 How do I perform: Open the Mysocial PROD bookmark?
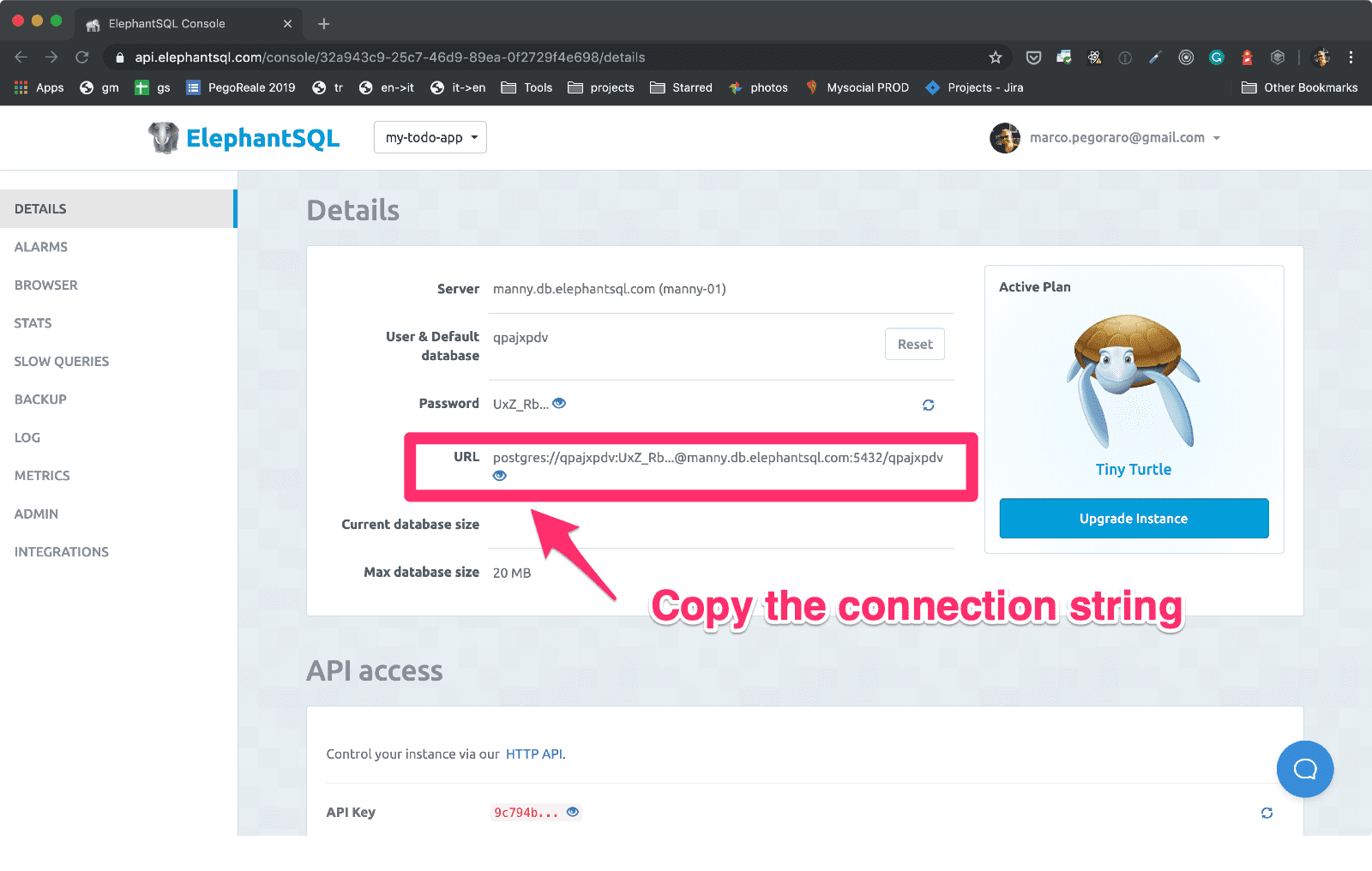(x=857, y=87)
